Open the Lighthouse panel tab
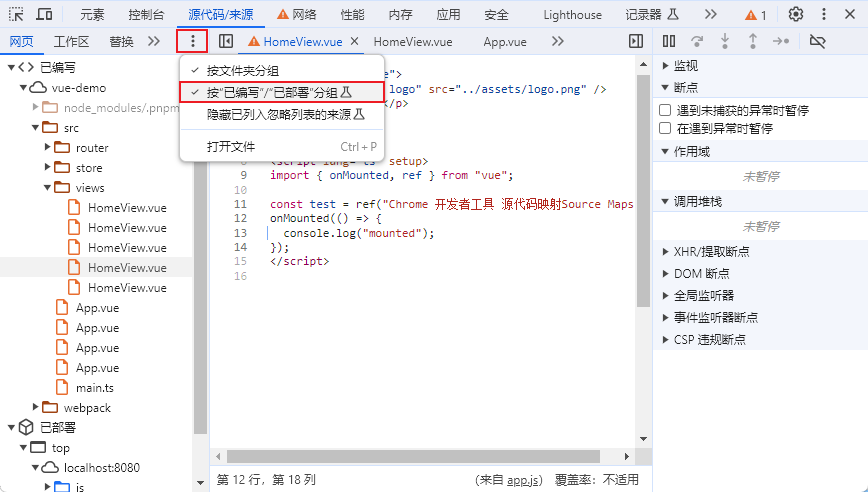The width and height of the screenshot is (868, 492). pyautogui.click(x=572, y=15)
